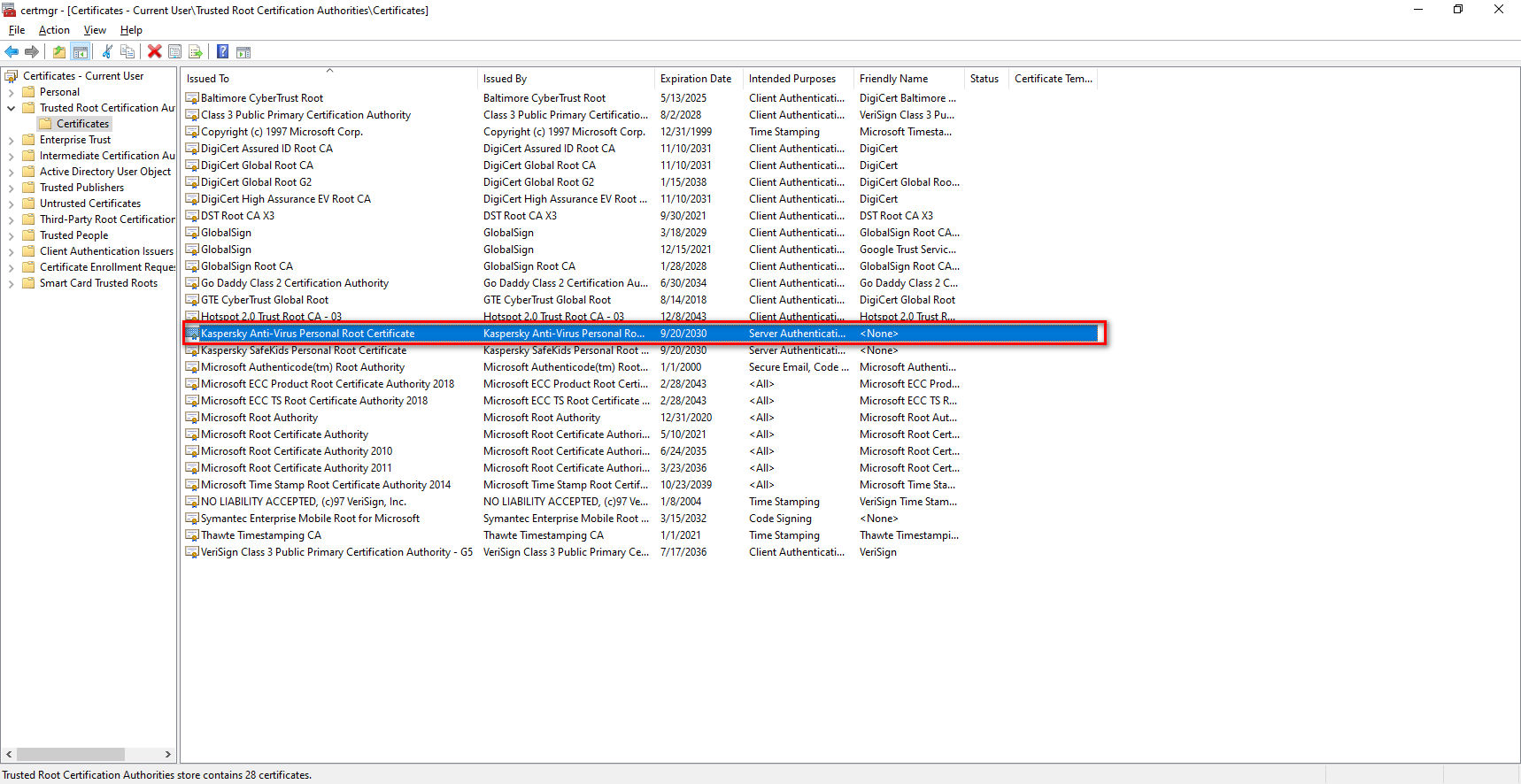Click GTE CyberTrust Global Root certificate icon
1521x784 pixels.
tap(192, 300)
